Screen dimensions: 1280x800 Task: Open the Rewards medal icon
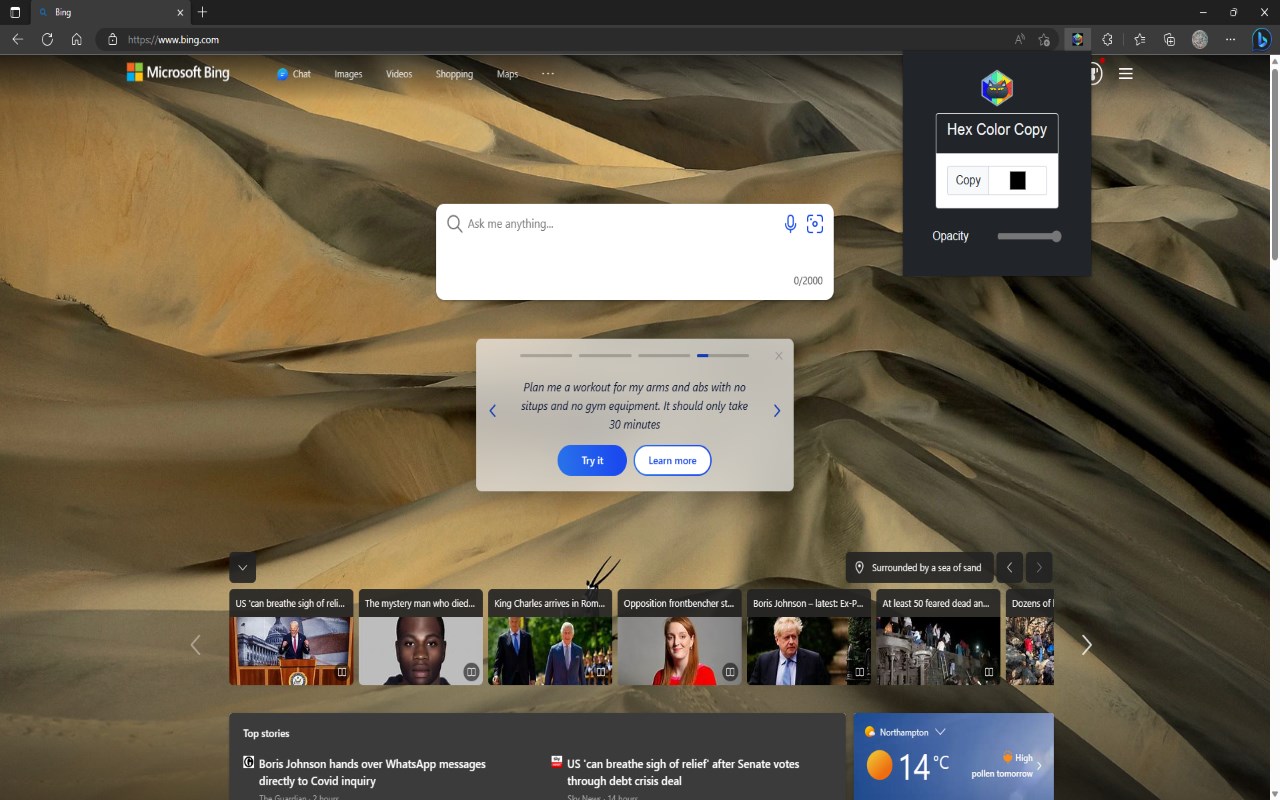click(1095, 73)
